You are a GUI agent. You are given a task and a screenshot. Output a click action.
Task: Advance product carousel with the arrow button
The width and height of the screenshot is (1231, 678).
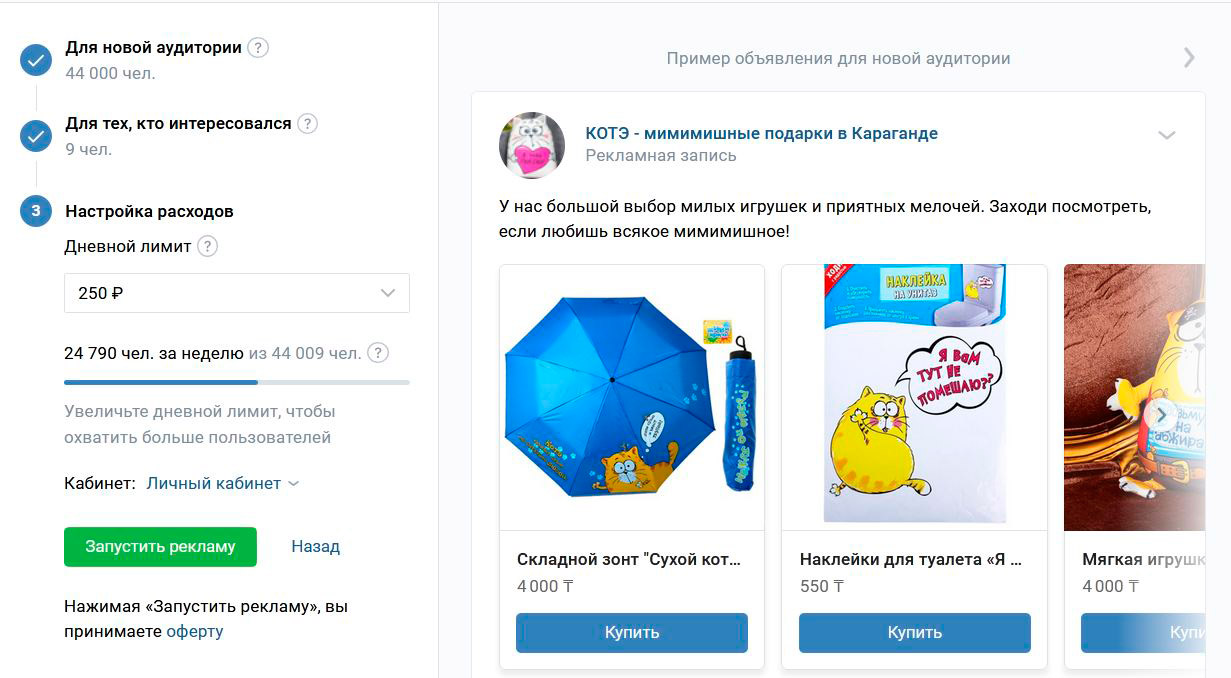click(x=1161, y=414)
